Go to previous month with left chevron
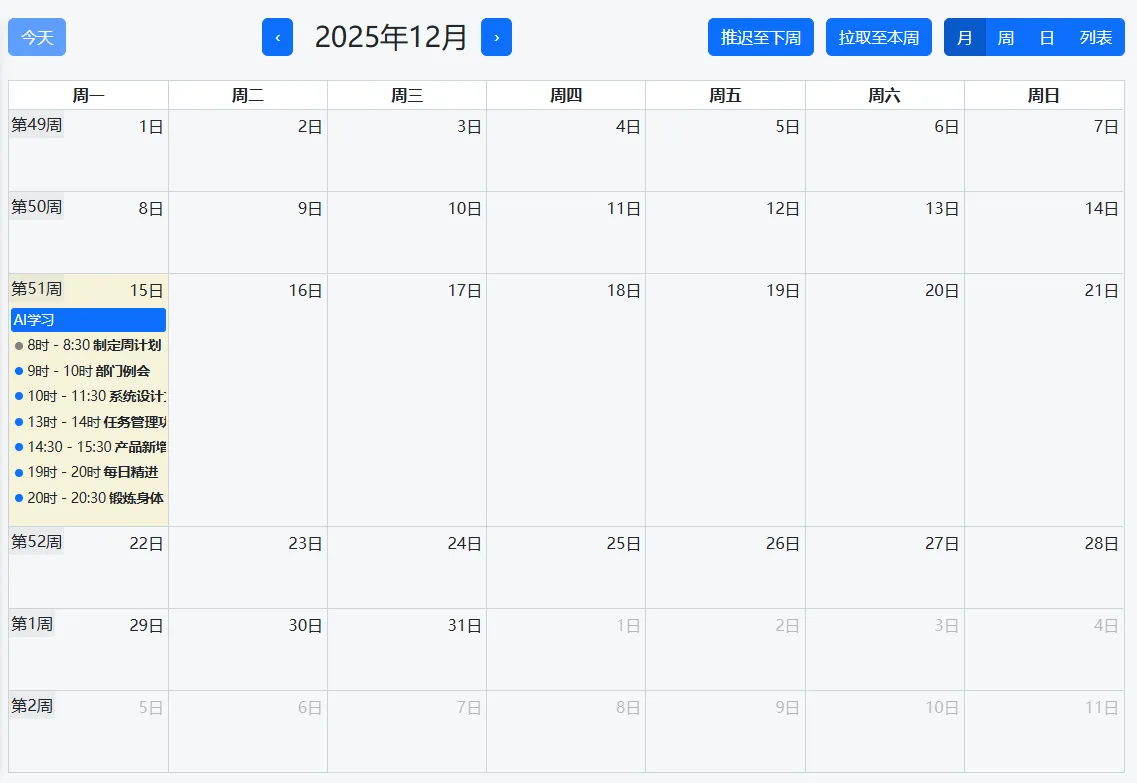This screenshot has height=783, width=1137. pos(277,37)
